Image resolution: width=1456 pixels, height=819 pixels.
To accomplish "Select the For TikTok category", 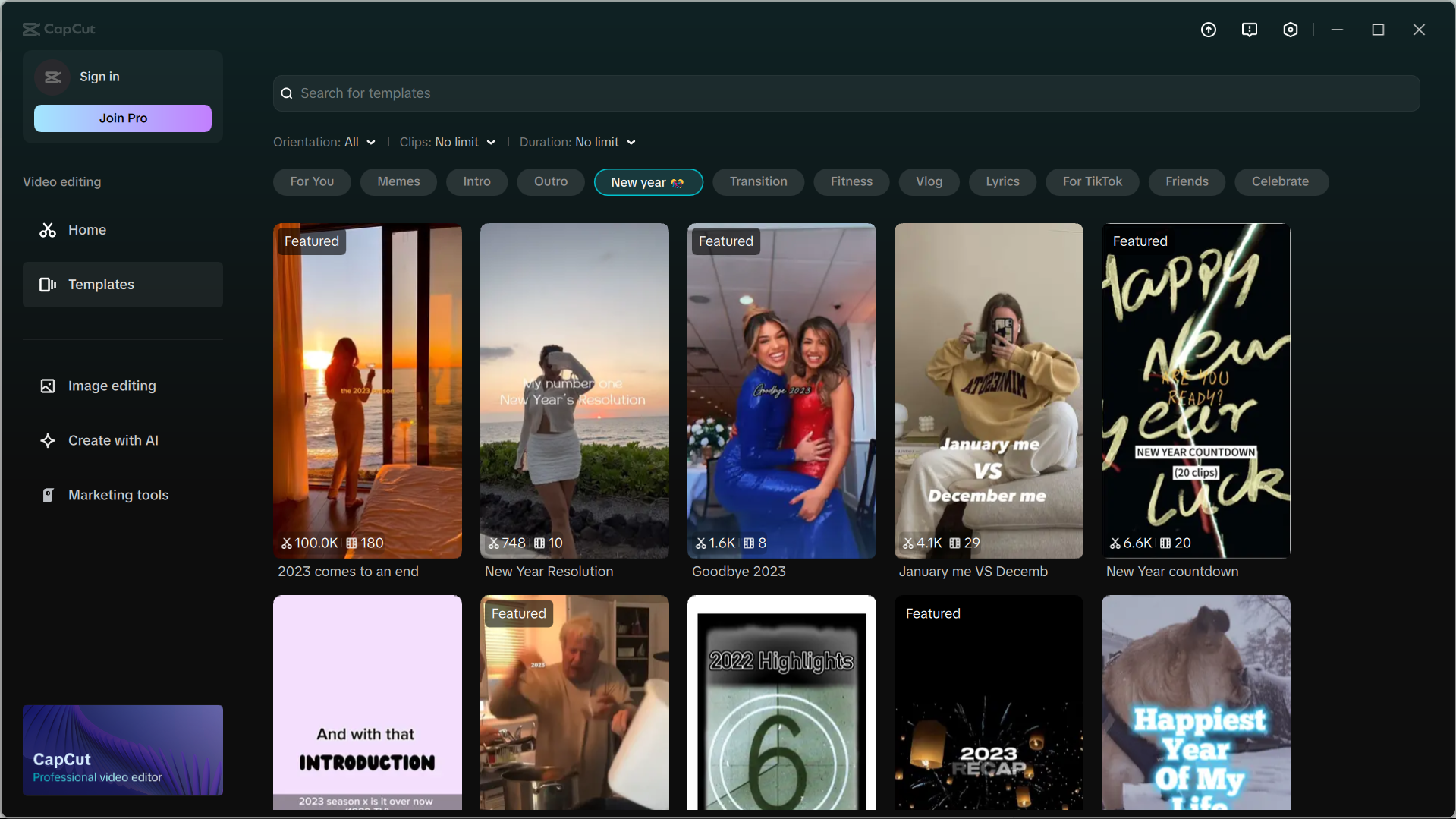I will pos(1093,182).
